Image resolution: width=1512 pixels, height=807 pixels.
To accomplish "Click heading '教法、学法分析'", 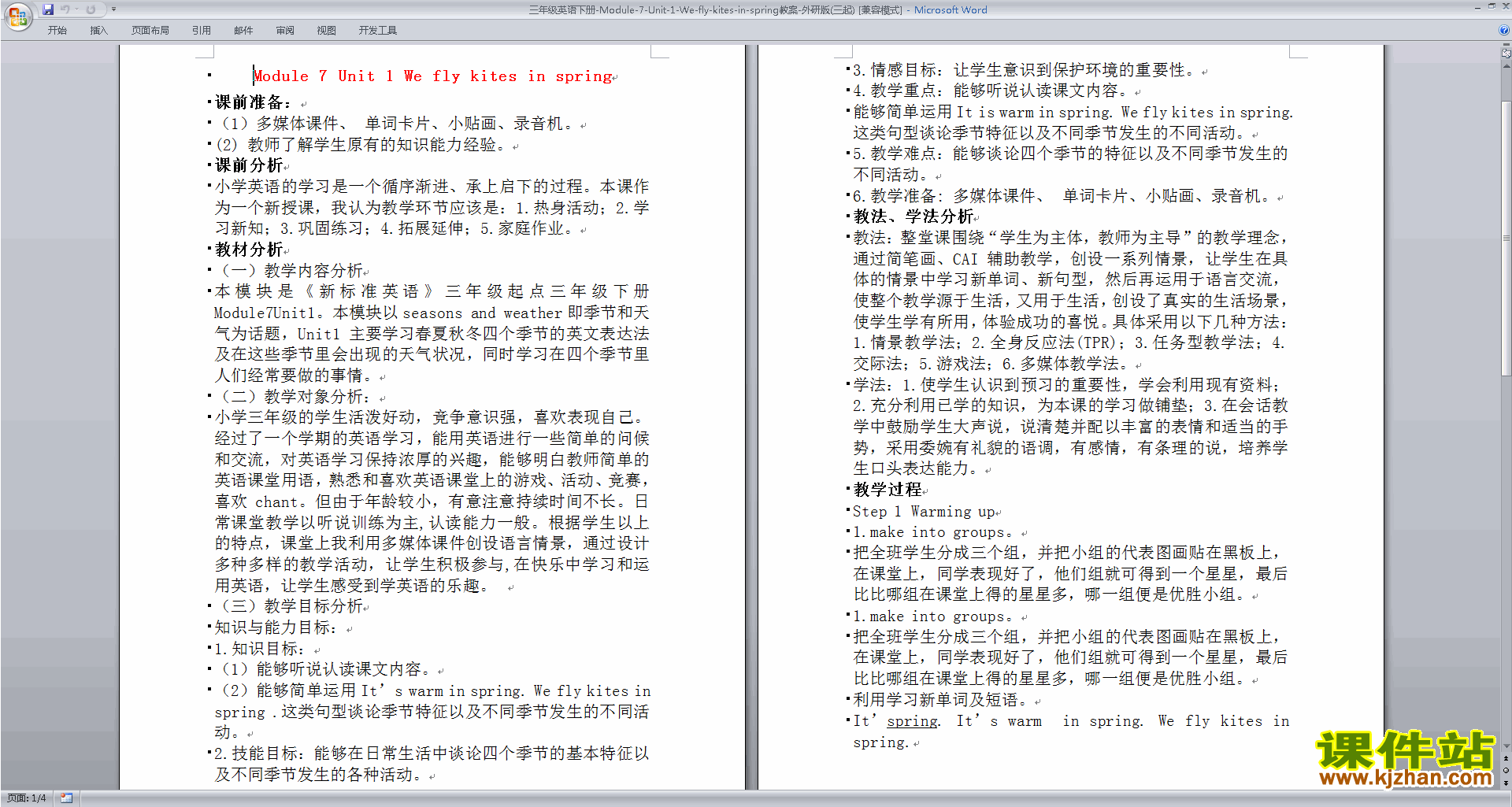I will 913,217.
